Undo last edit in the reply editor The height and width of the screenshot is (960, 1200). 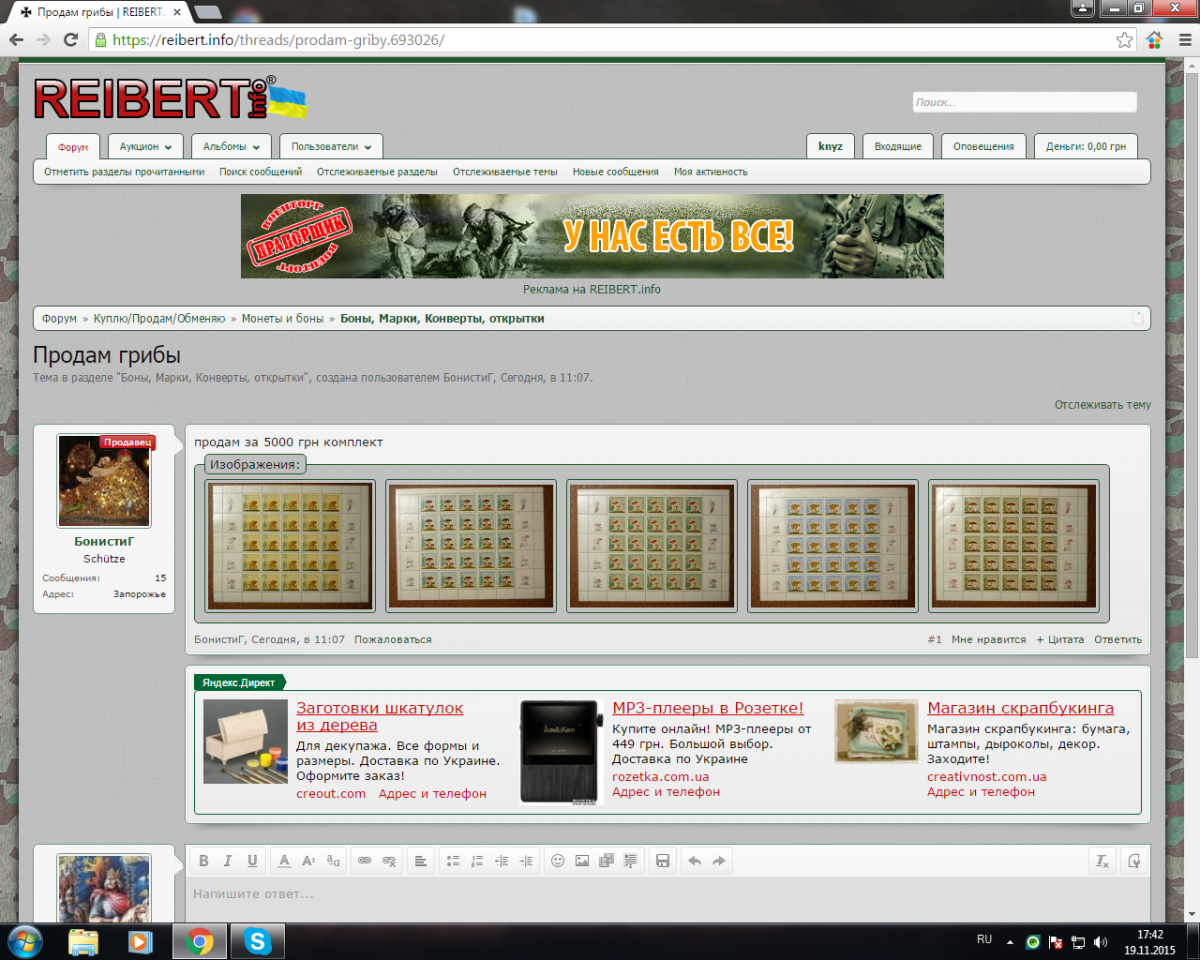pos(695,861)
